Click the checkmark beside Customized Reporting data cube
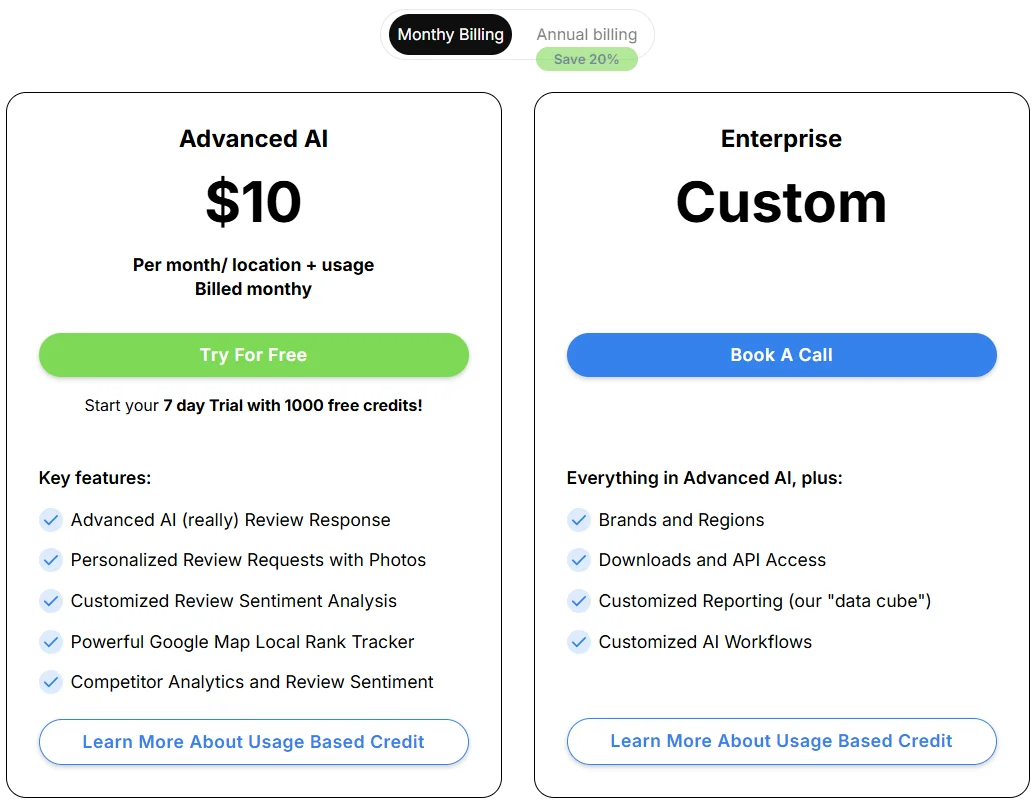Screen dimensions: 1035x801 click(x=578, y=601)
